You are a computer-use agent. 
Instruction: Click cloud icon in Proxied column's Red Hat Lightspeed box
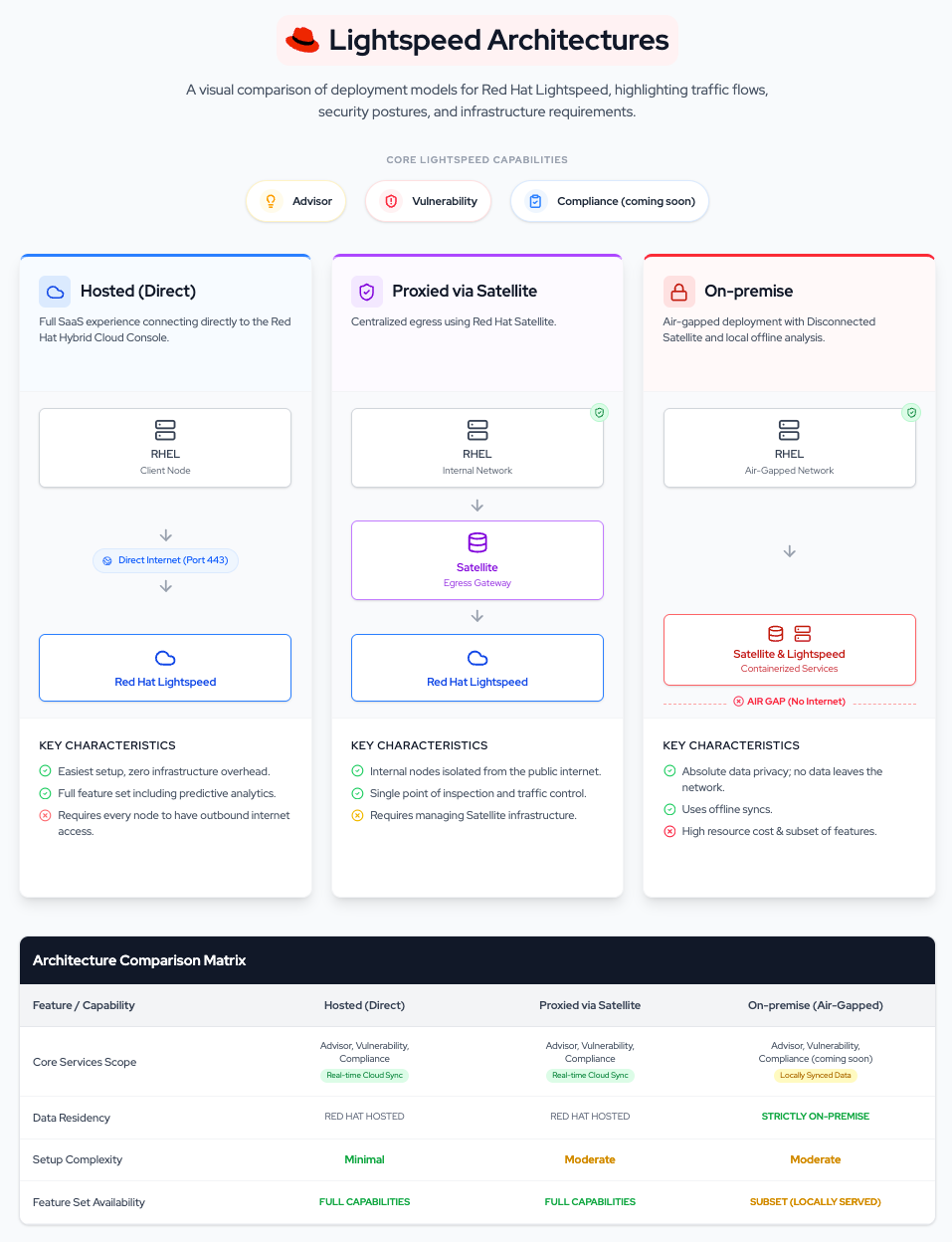pos(477,658)
